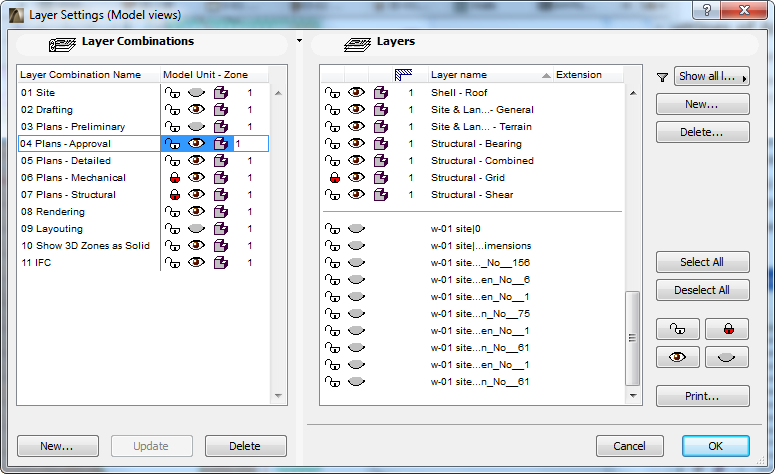Screen dimensions: 775x474
Task: Click the intersection priority column header icon
Action: [403, 75]
